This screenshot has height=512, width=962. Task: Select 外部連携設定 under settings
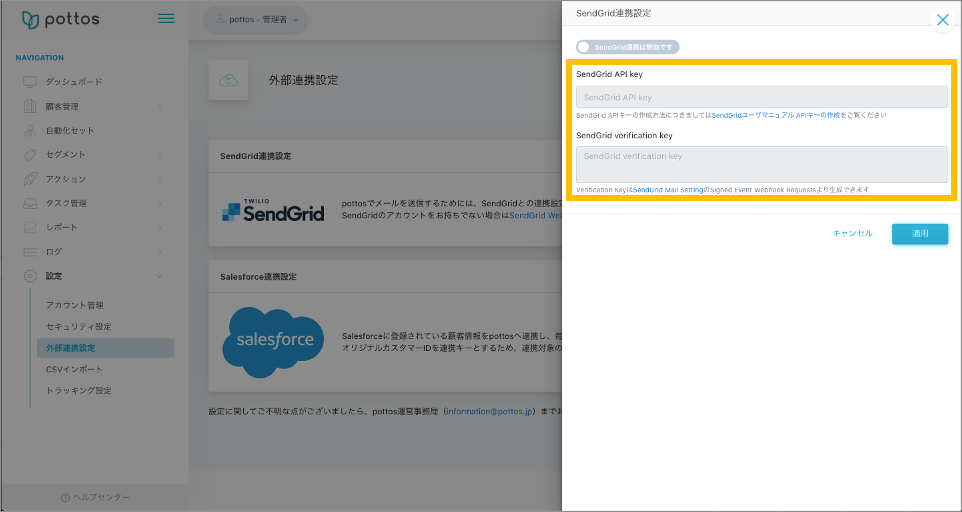106,348
